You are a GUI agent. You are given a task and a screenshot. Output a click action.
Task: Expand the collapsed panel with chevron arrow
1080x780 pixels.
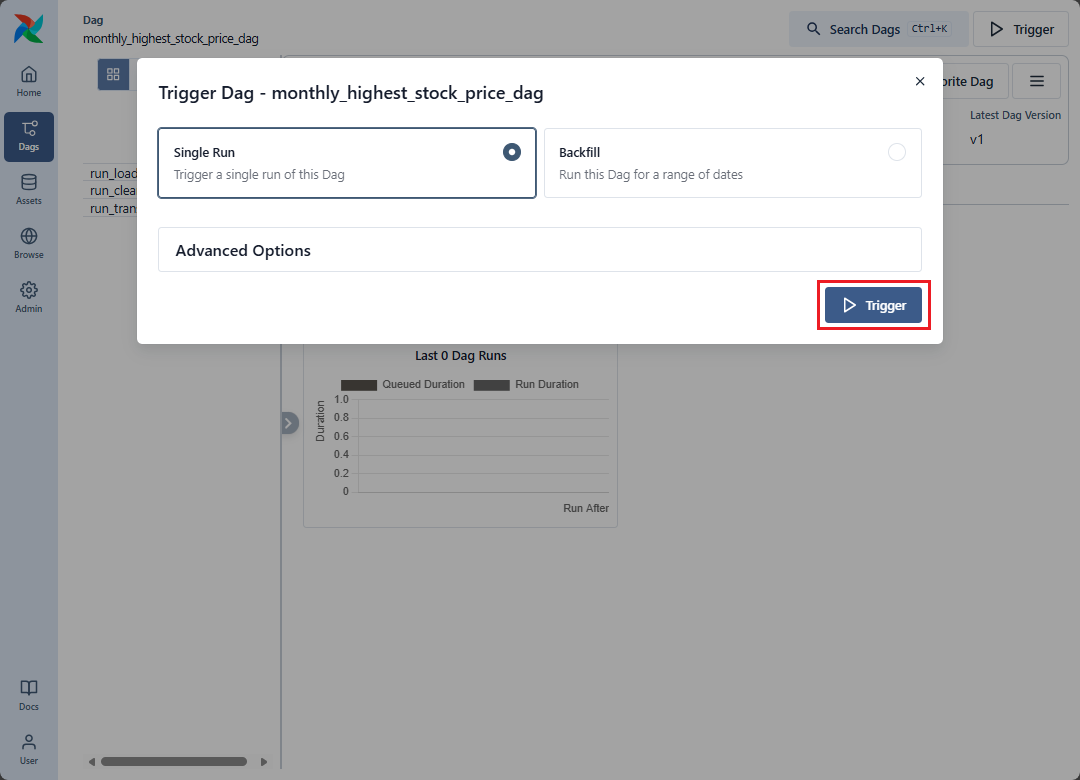289,423
